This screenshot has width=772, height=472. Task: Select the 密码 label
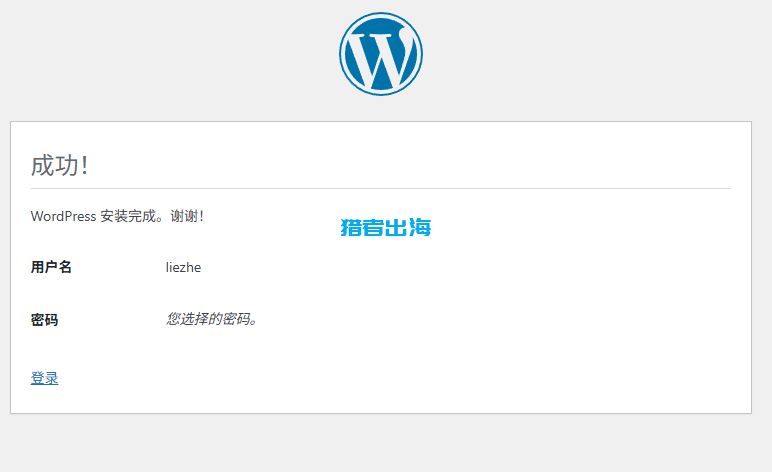tap(44, 320)
